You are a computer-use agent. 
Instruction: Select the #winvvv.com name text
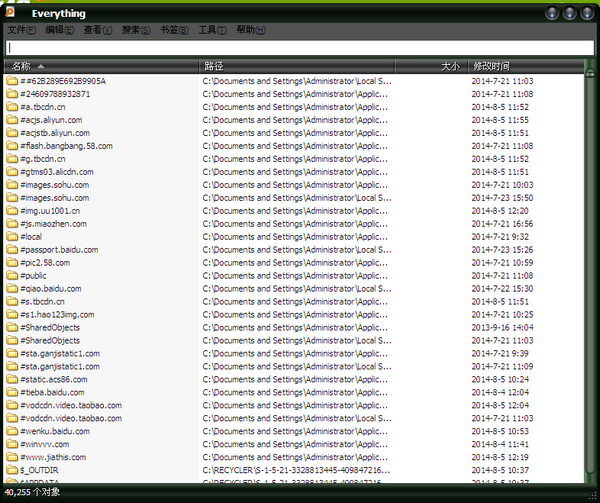coord(45,444)
